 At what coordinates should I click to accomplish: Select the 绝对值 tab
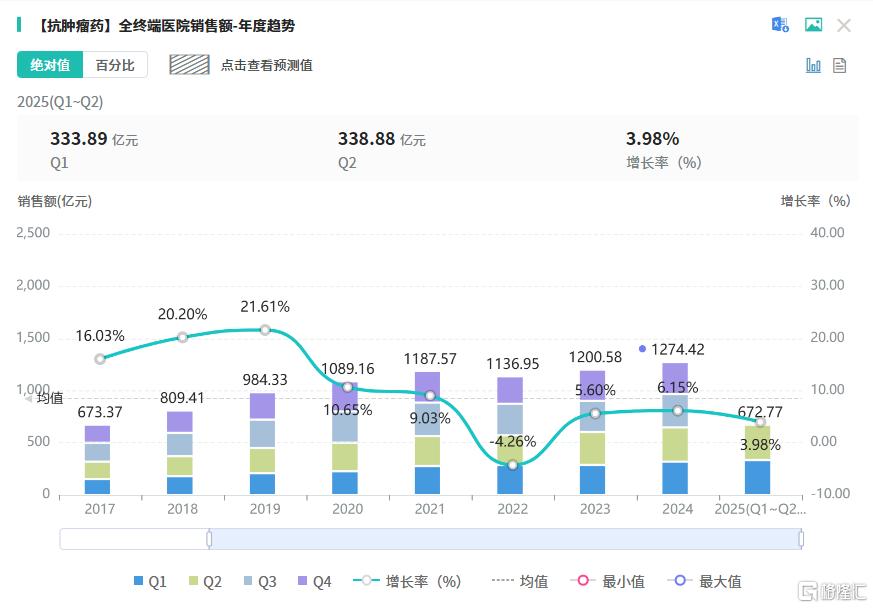(50, 65)
